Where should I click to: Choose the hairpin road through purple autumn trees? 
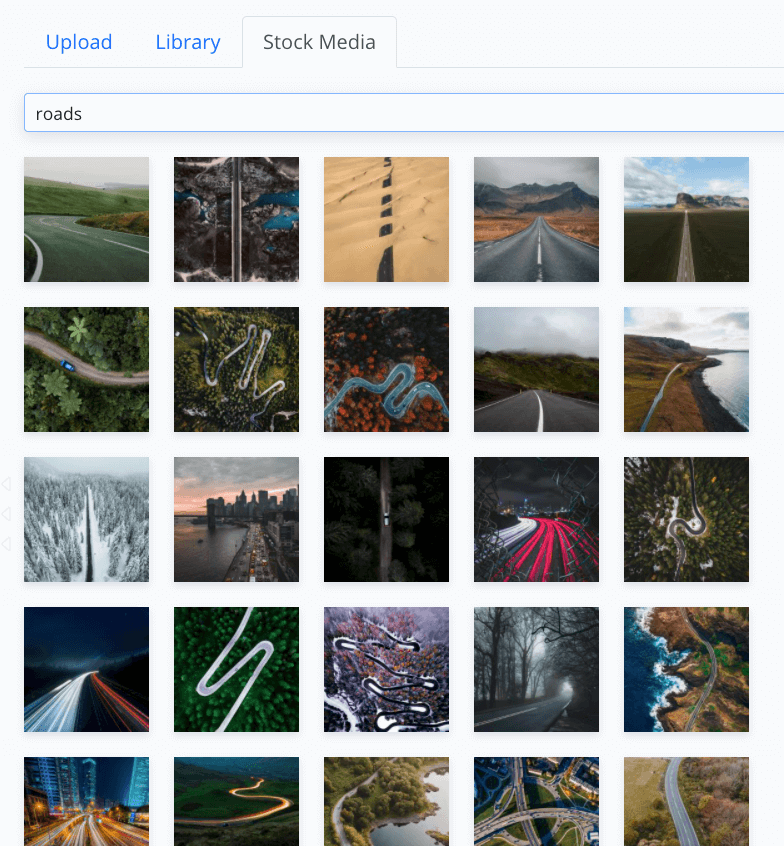click(x=386, y=670)
